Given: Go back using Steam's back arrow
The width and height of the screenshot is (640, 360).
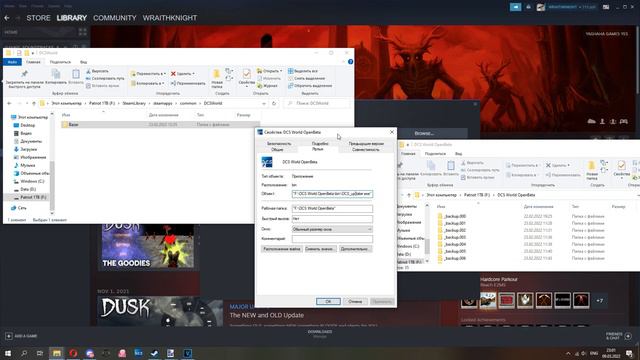Looking at the screenshot, I should click(7, 18).
